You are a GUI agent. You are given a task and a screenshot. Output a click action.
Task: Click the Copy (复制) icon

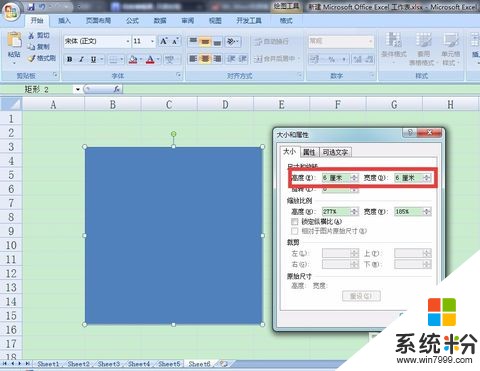tap(32, 47)
